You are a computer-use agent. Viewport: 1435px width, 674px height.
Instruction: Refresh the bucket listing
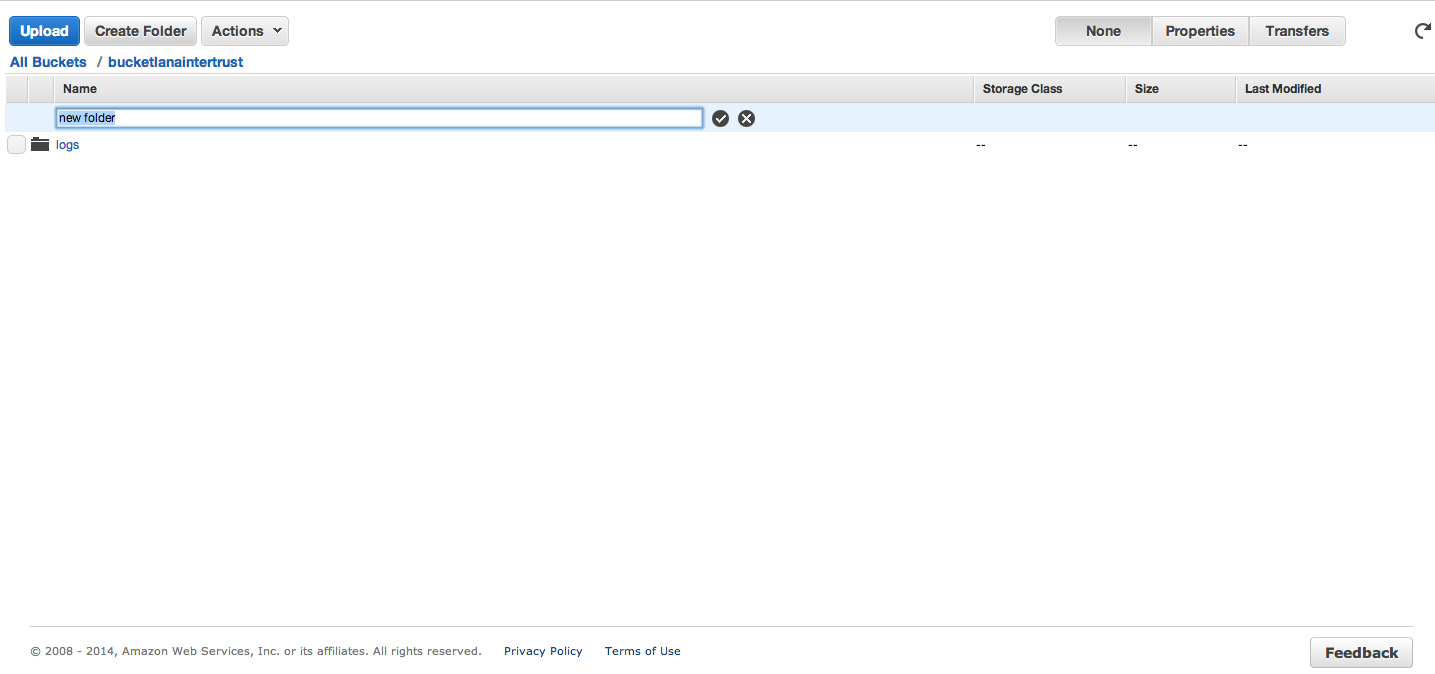[1422, 31]
